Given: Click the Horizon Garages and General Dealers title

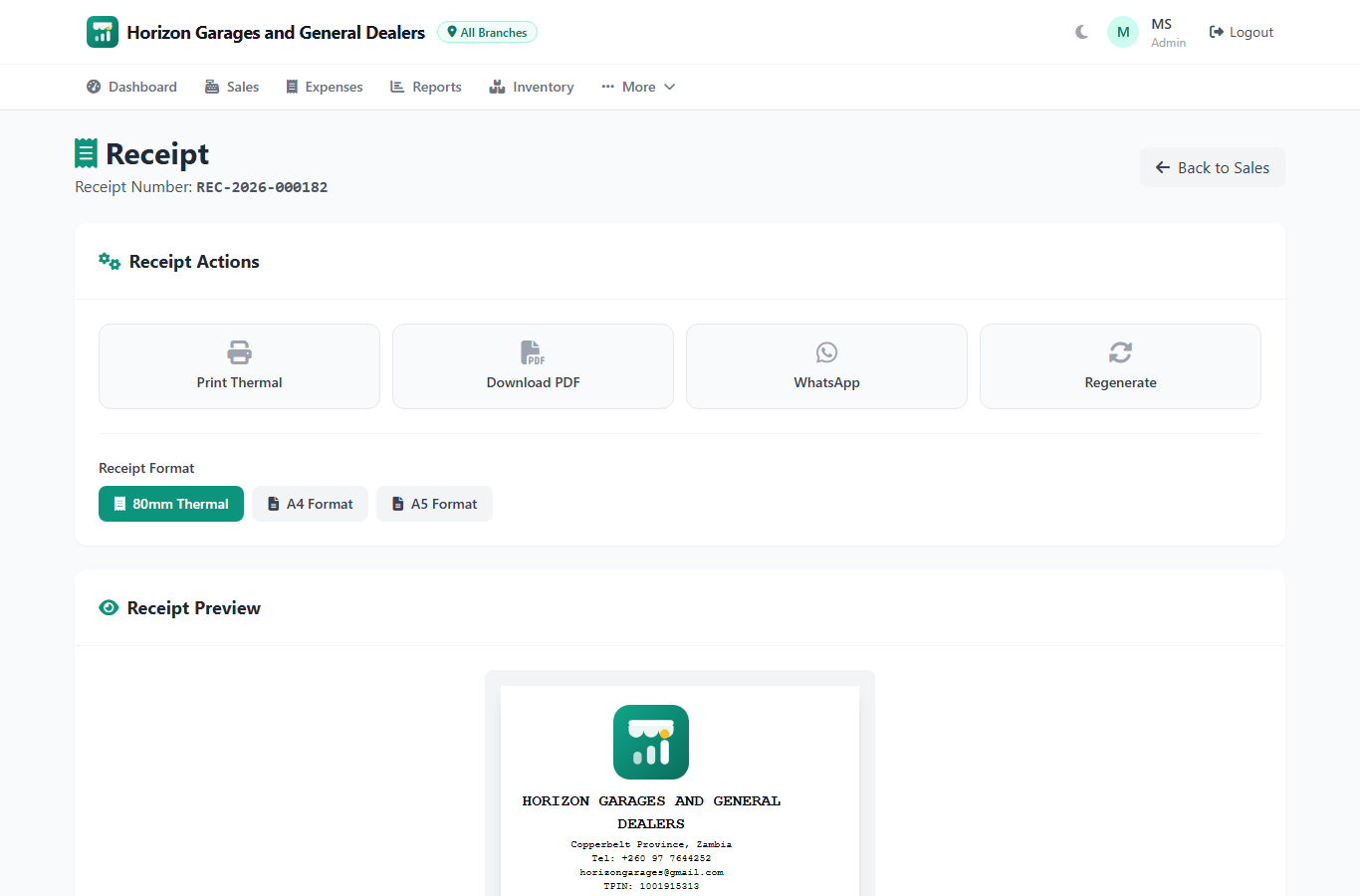Looking at the screenshot, I should [276, 32].
